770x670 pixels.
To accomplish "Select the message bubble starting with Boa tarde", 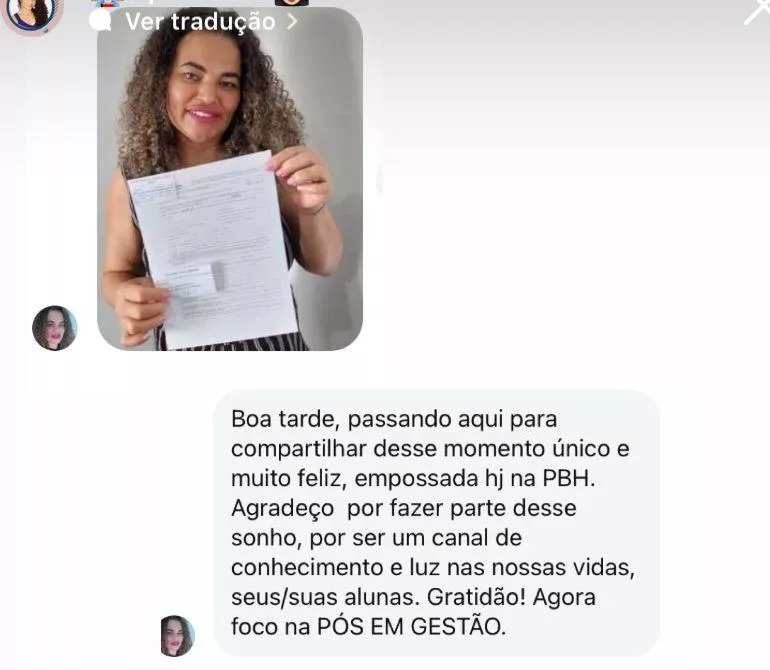I will 436,523.
